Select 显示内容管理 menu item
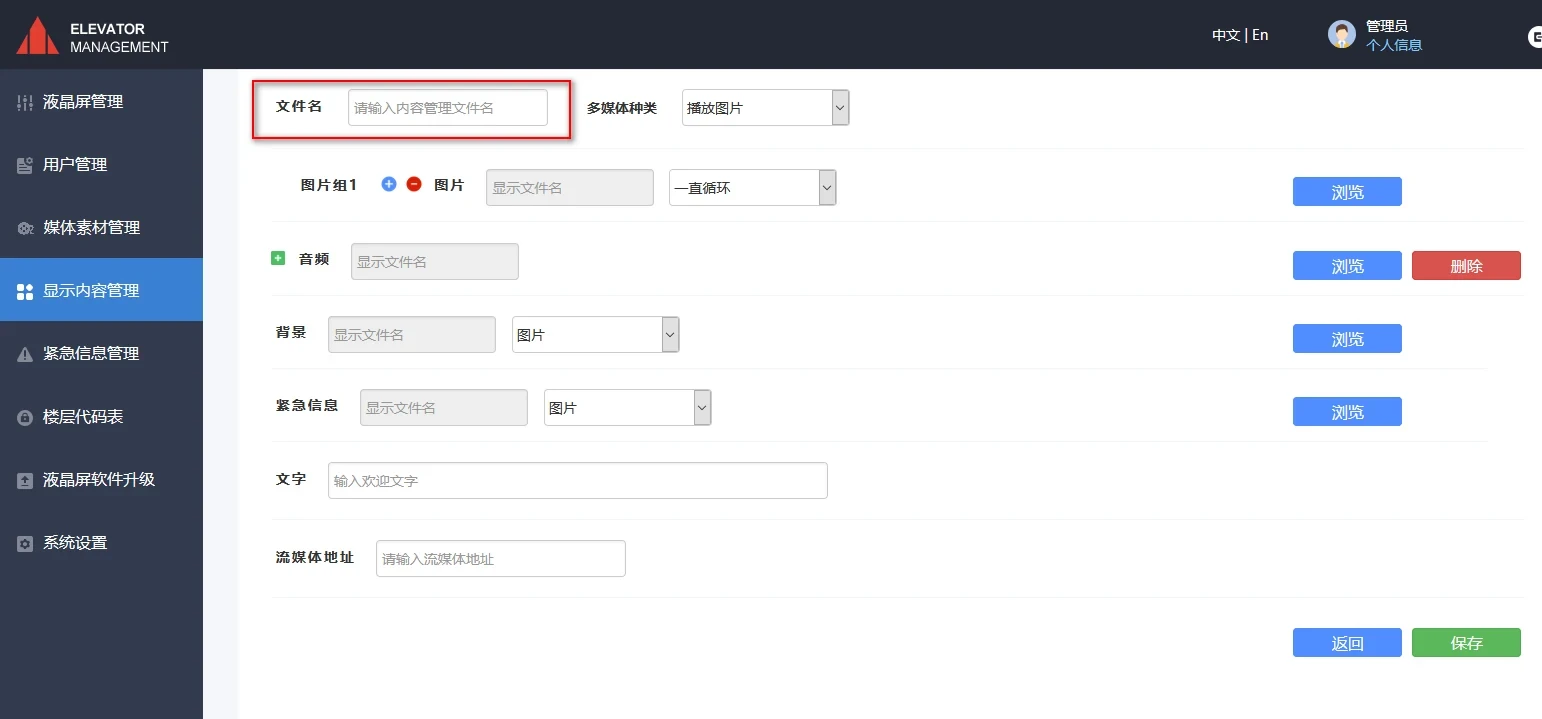1542x719 pixels. click(101, 290)
